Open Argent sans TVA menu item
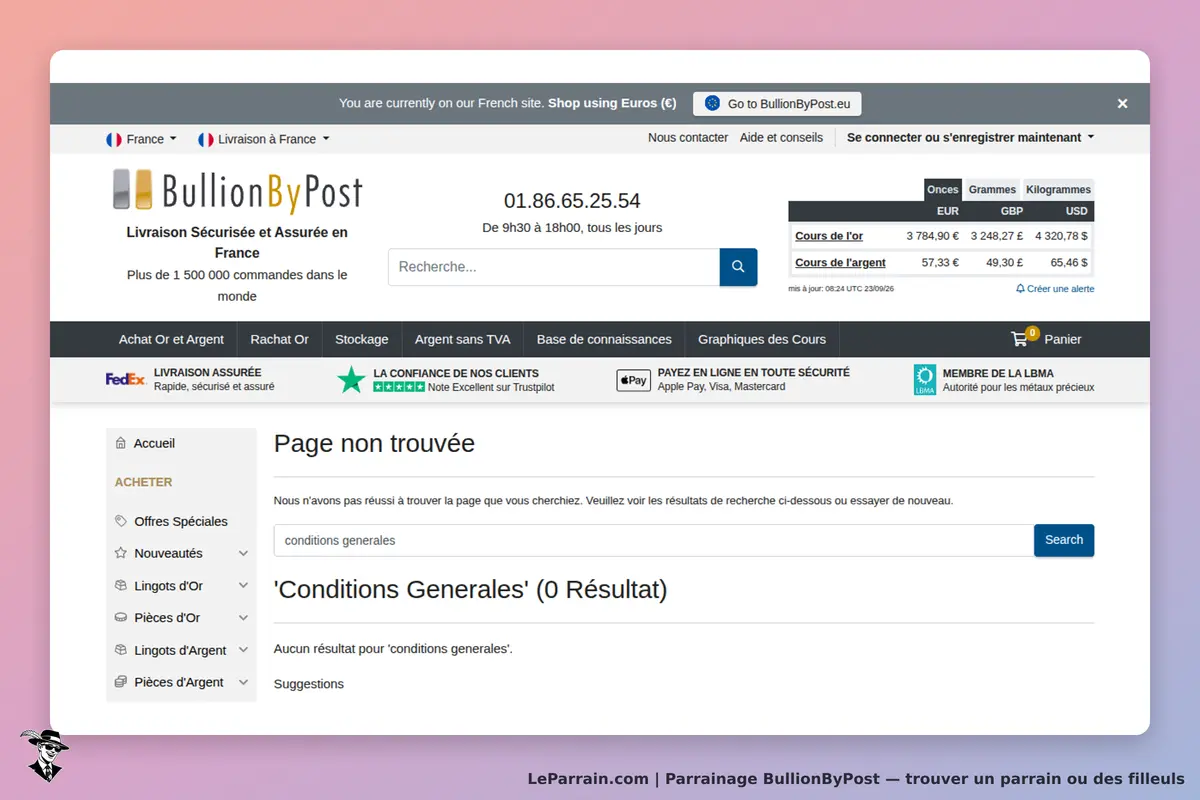This screenshot has width=1200, height=800. 462,339
